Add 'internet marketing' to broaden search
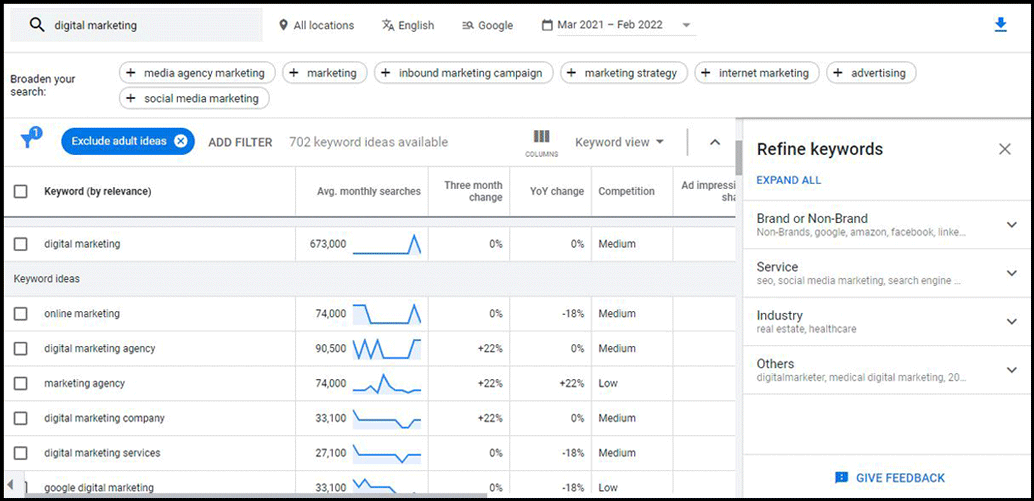The height and width of the screenshot is (501, 1034). pos(756,73)
